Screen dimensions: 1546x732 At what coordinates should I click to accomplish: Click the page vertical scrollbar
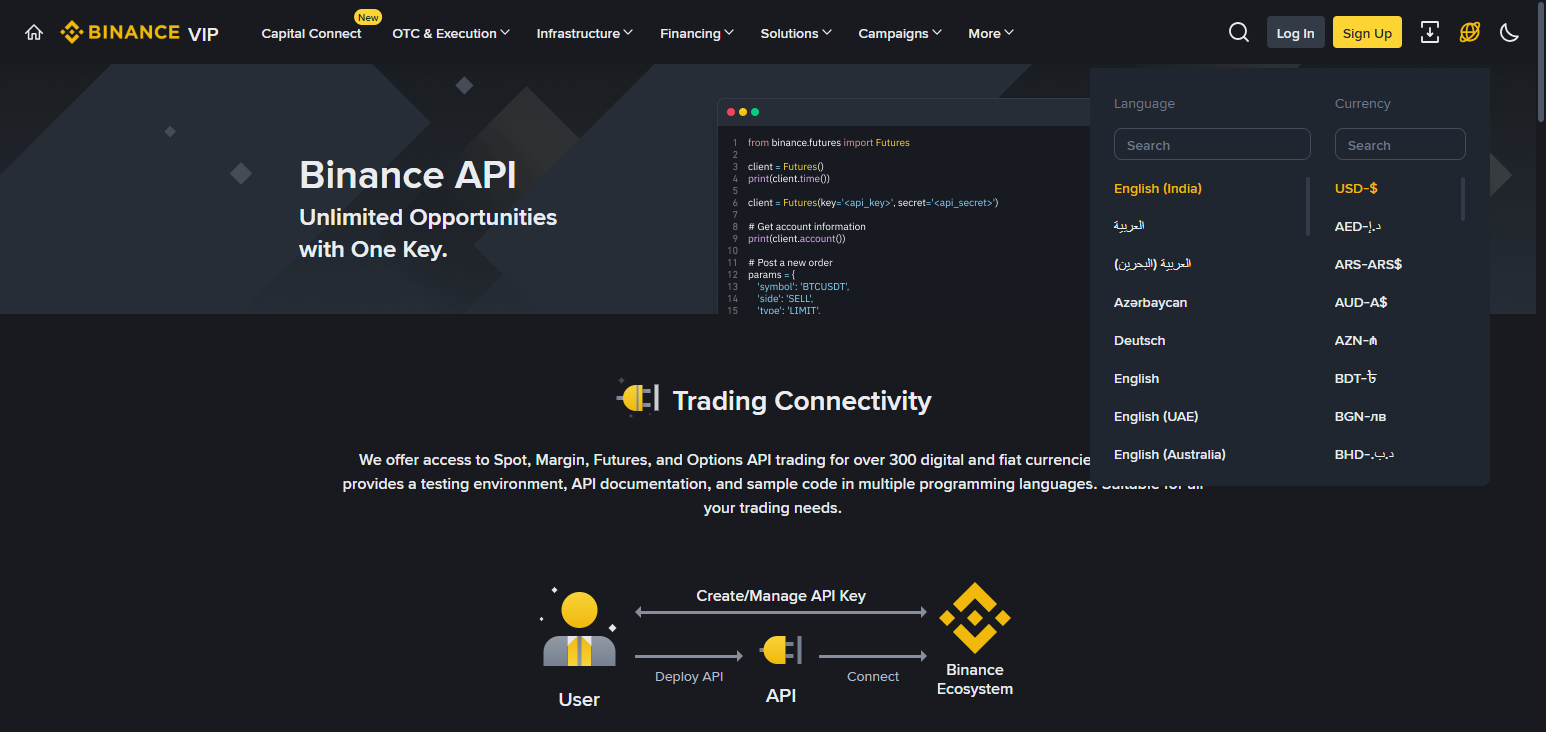click(1541, 64)
